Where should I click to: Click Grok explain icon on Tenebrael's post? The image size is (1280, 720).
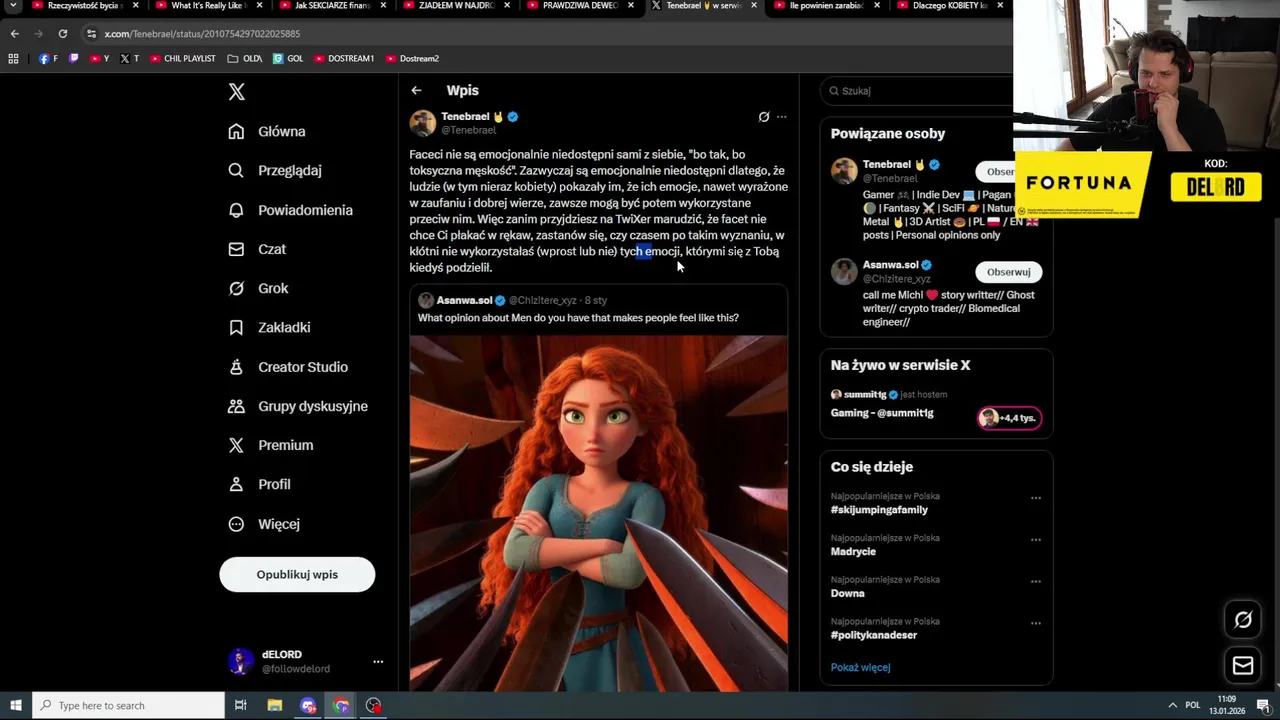pos(764,117)
